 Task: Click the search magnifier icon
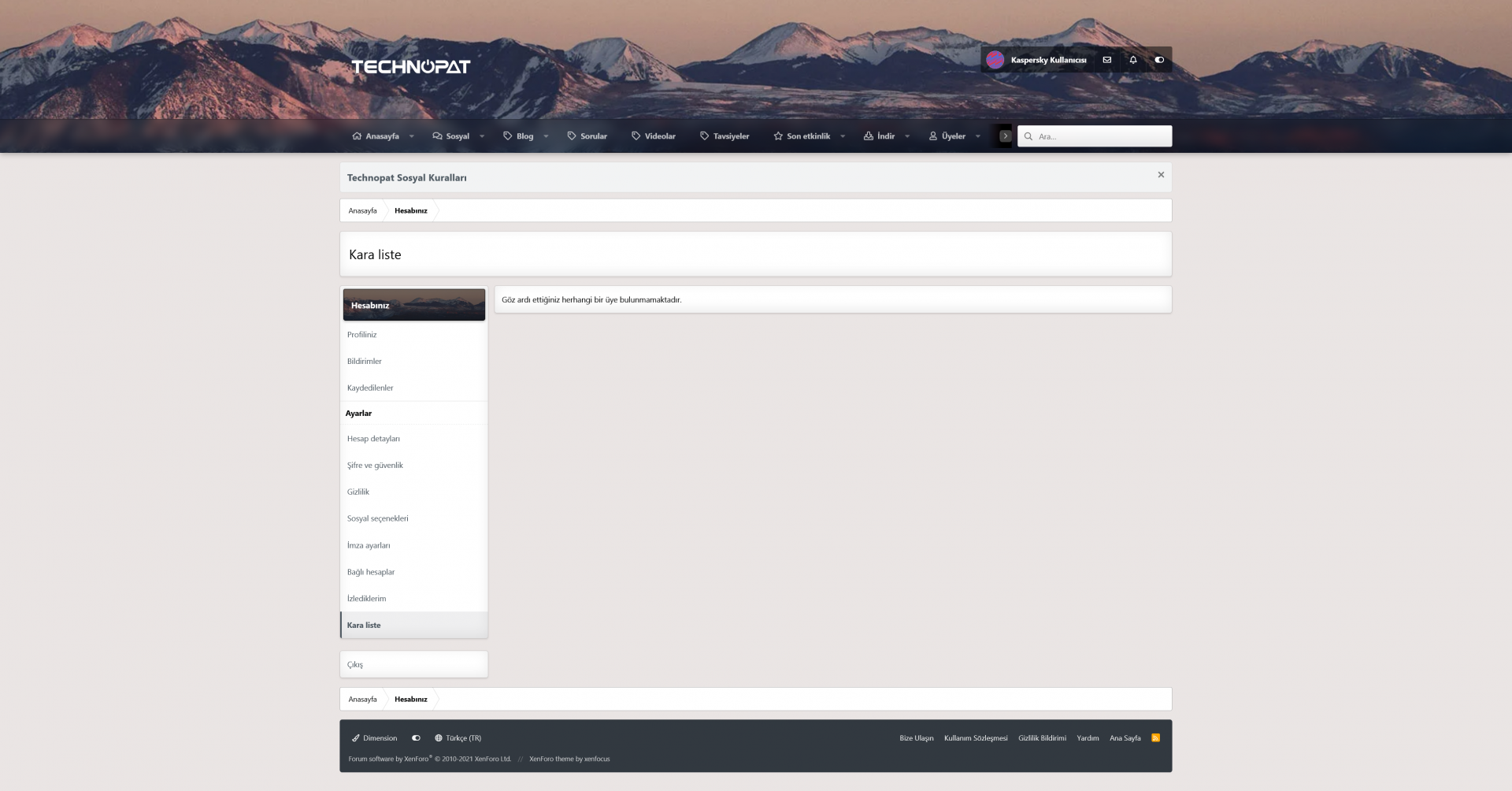[x=1028, y=136]
